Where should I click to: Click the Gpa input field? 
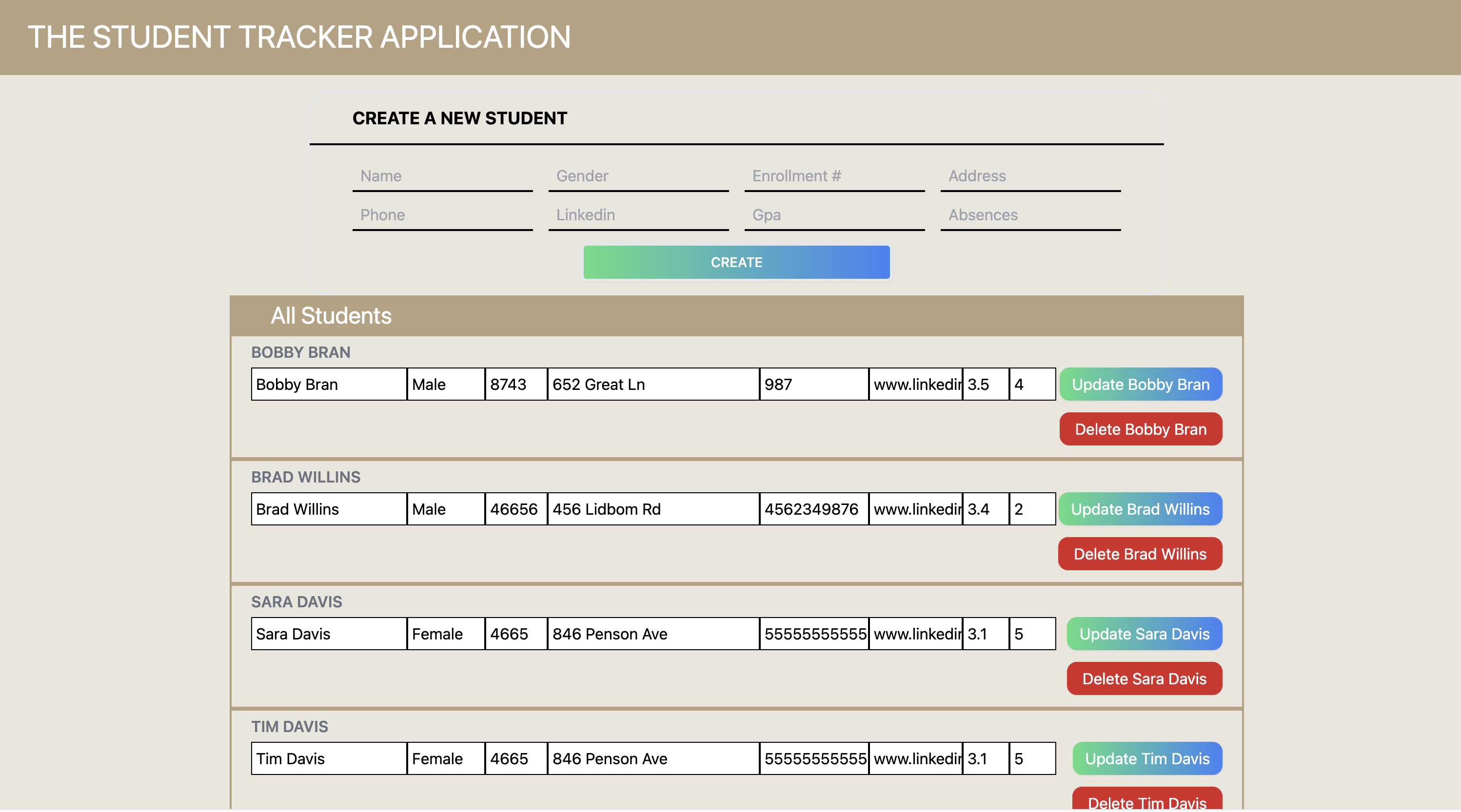click(x=834, y=215)
